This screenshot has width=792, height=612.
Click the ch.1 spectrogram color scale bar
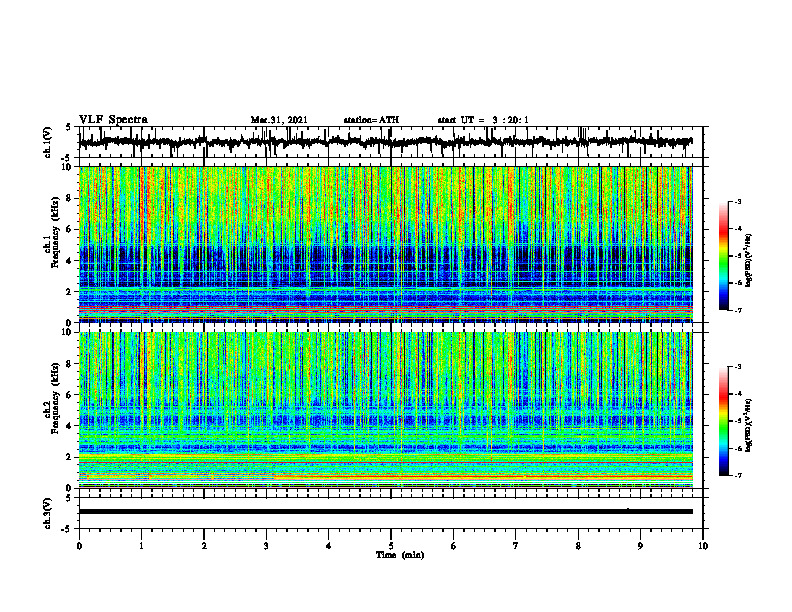point(724,256)
